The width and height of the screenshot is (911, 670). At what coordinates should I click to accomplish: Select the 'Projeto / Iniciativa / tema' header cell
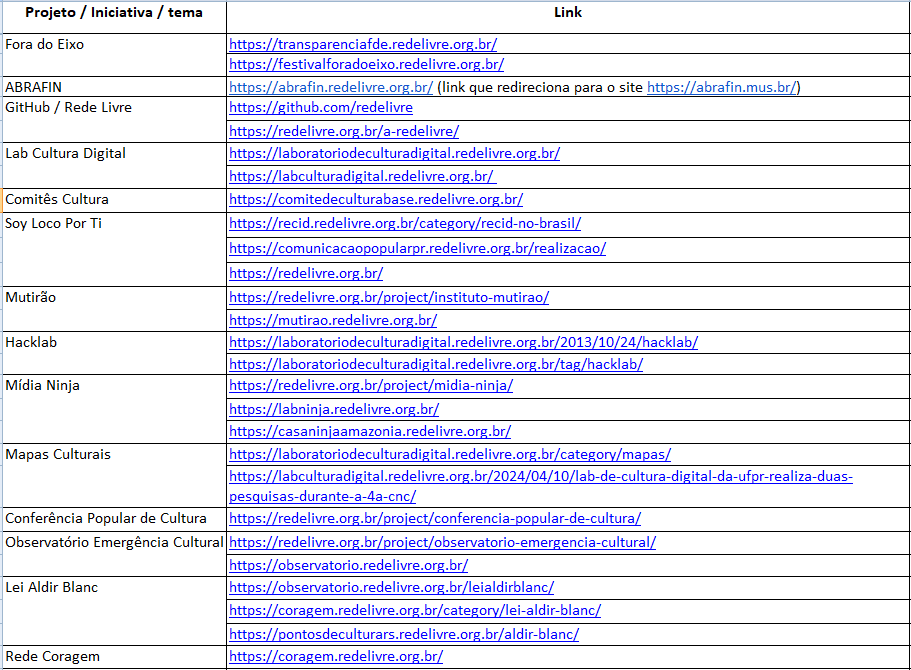[x=113, y=13]
